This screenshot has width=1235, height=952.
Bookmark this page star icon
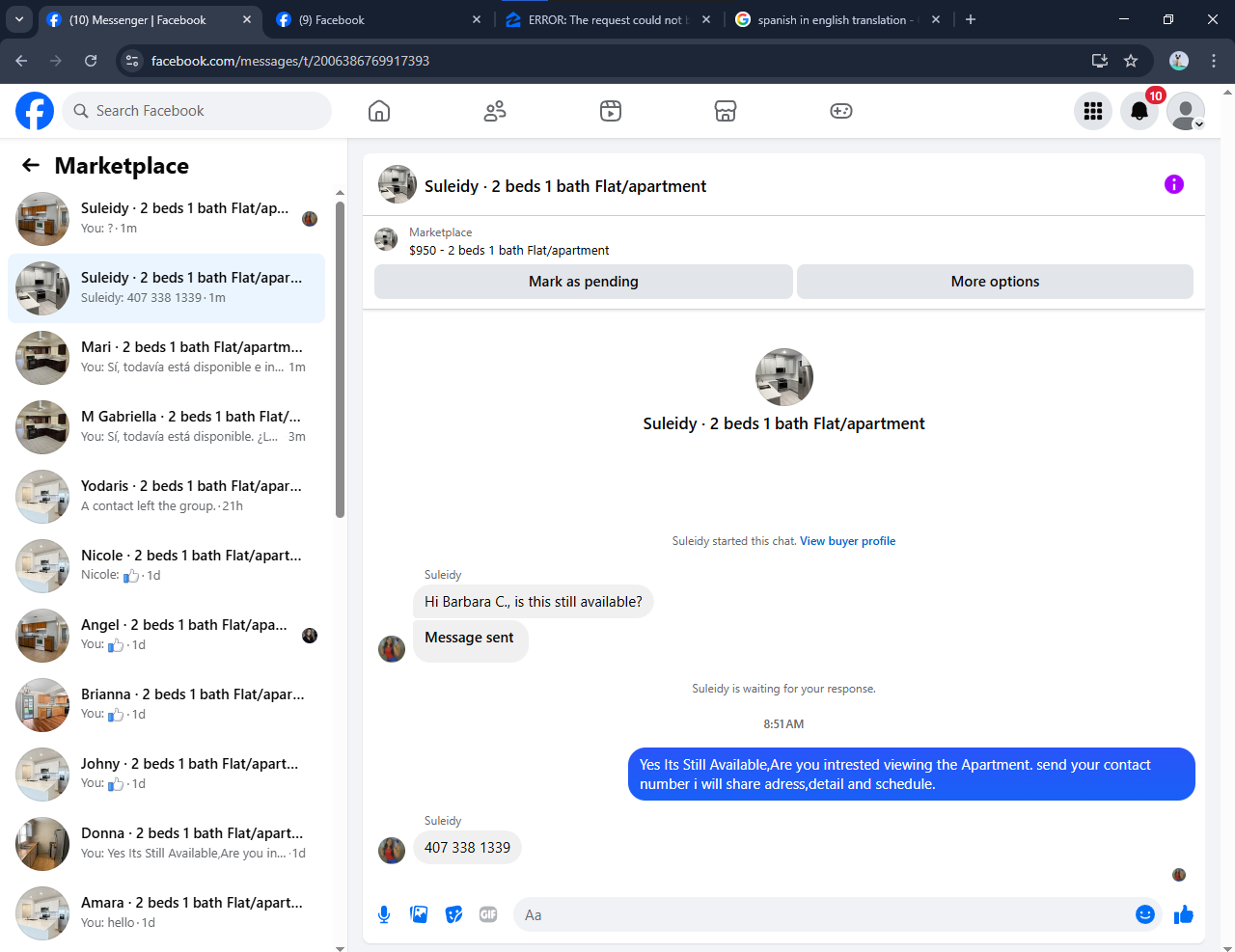click(x=1131, y=61)
